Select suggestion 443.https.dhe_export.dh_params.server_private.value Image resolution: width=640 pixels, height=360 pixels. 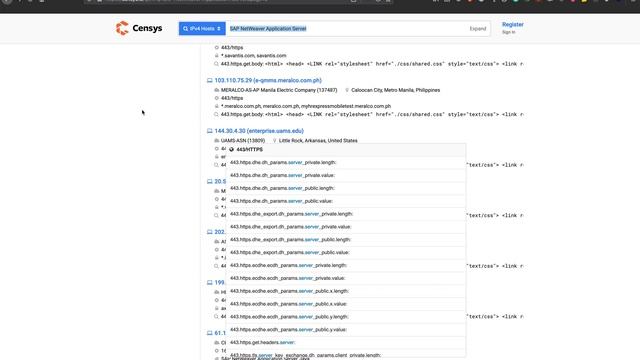(x=346, y=227)
